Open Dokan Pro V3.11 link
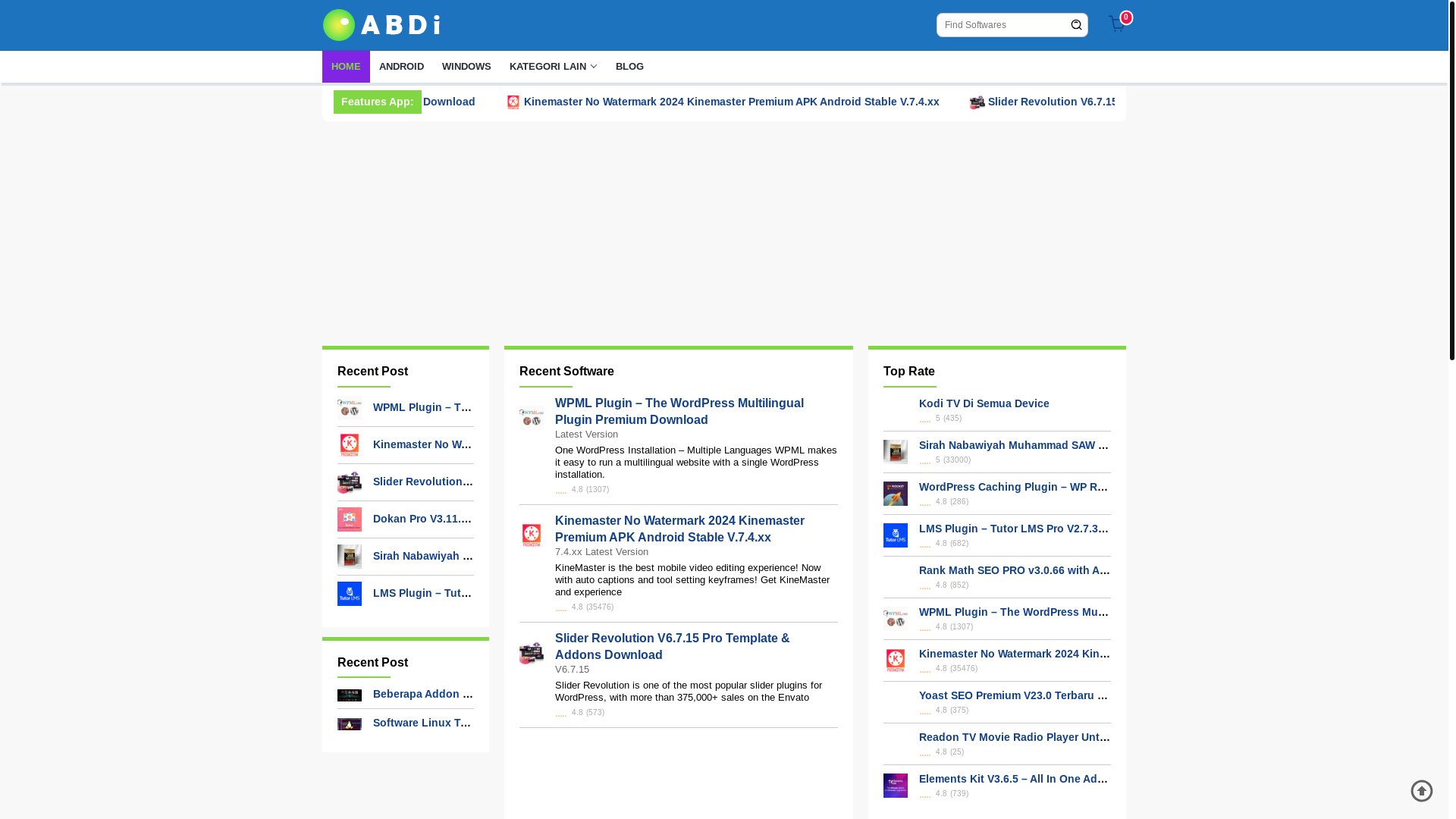The image size is (1456, 819). tap(423, 519)
